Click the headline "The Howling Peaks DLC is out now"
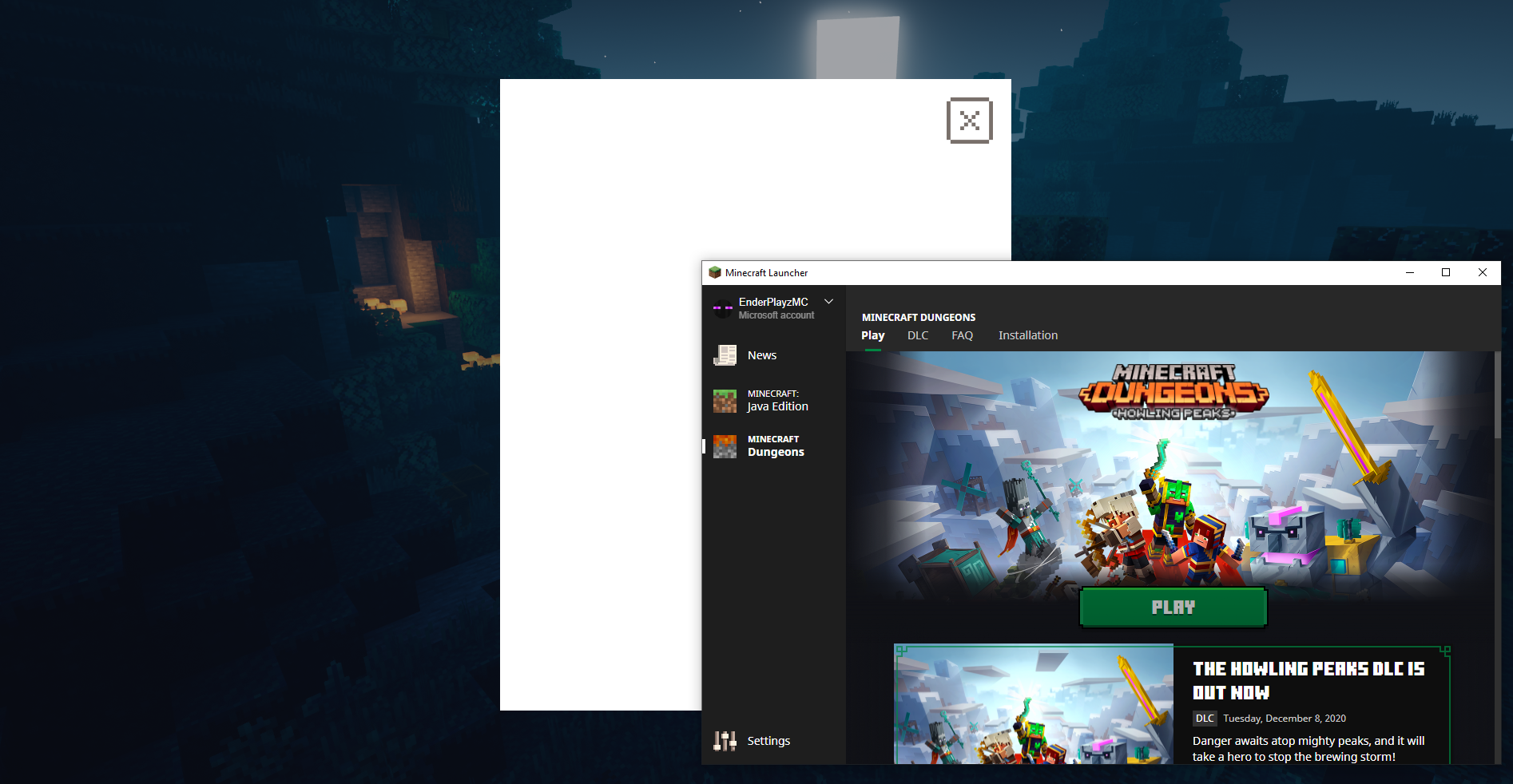The image size is (1513, 784). click(x=1308, y=680)
